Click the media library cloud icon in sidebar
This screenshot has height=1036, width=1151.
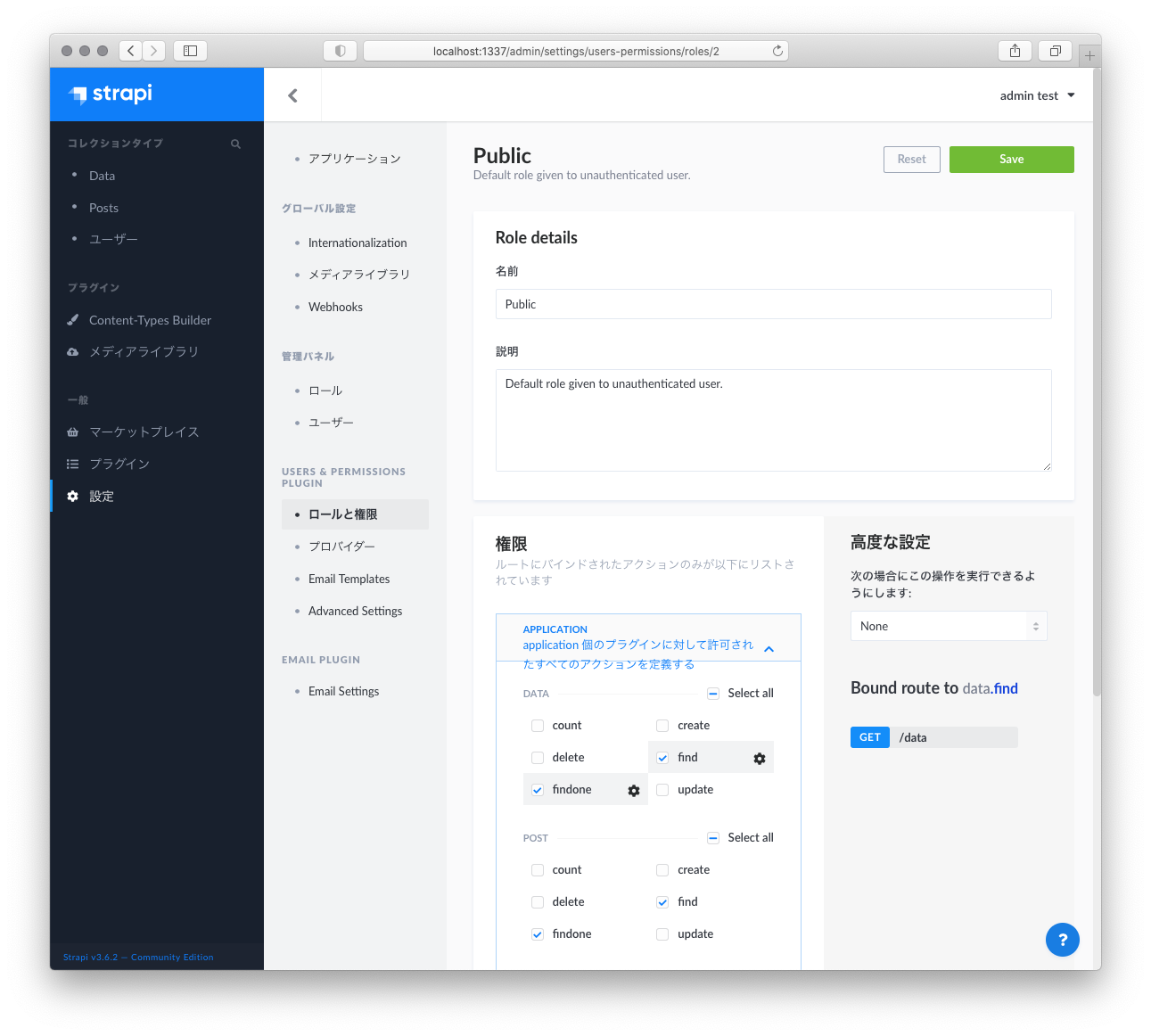click(73, 352)
